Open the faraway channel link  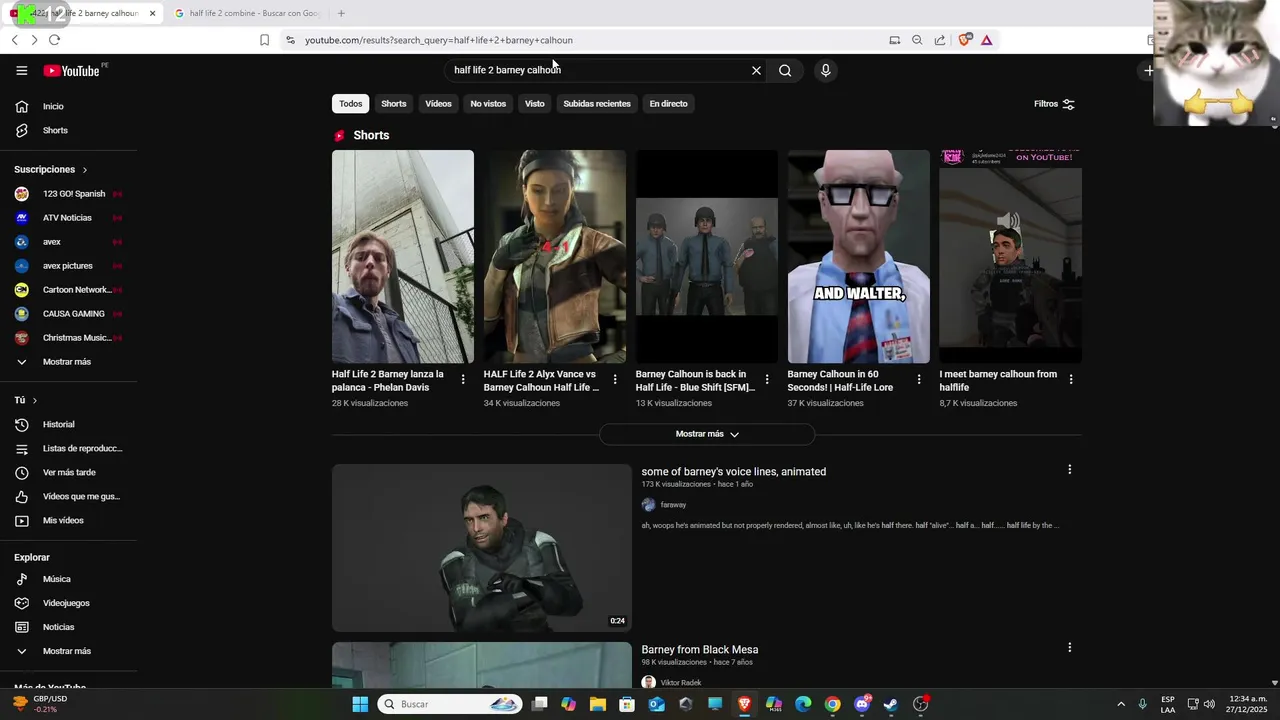coord(673,505)
